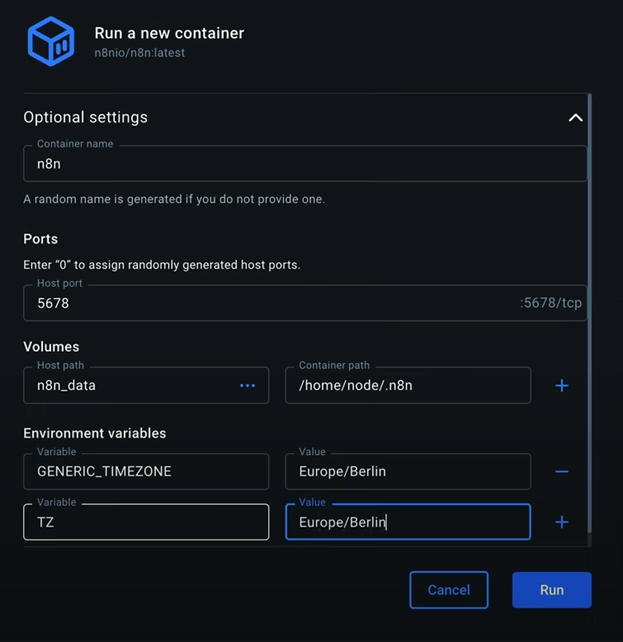Click the blue container cube icon
This screenshot has width=623, height=642.
click(x=51, y=41)
